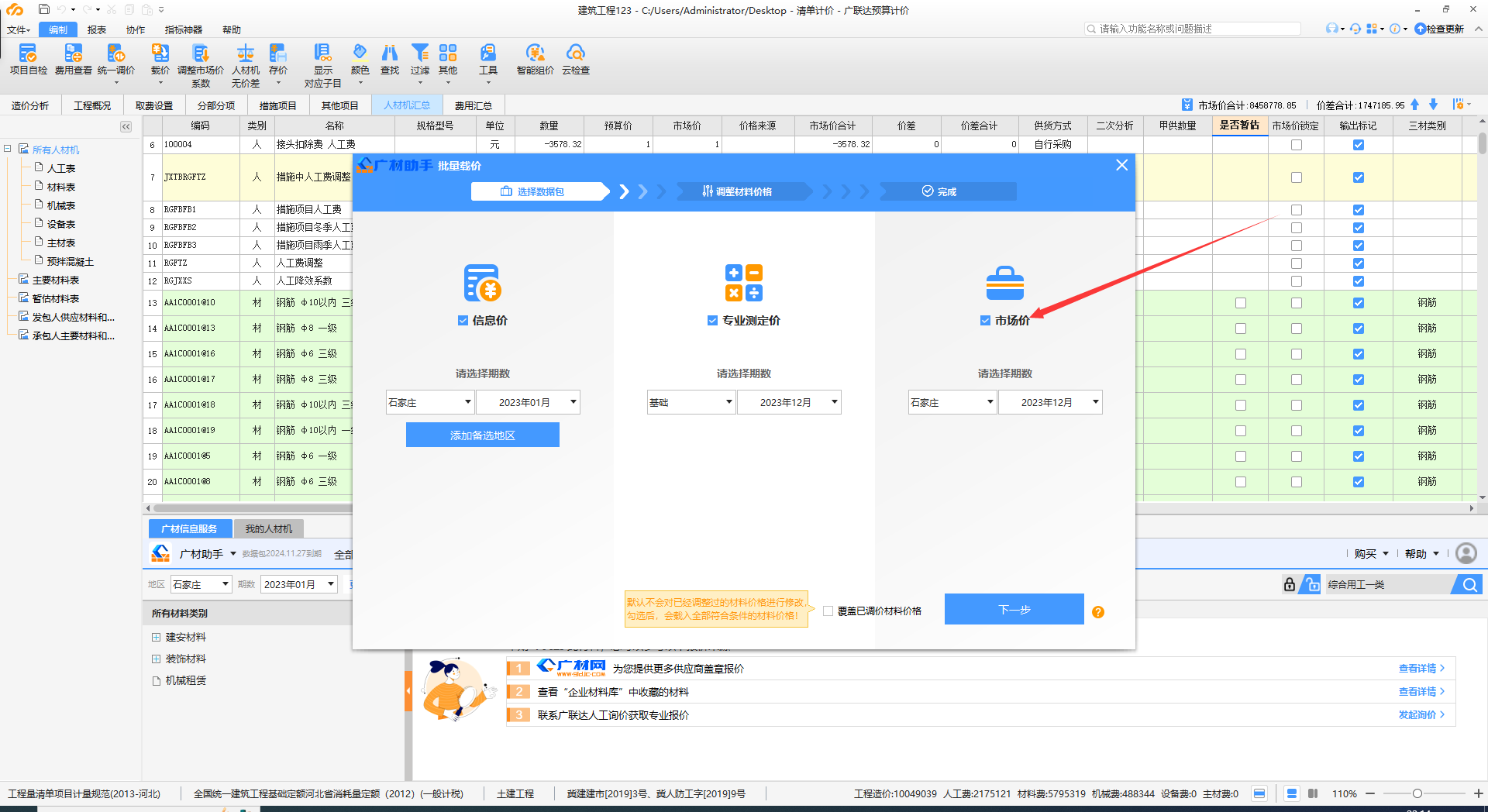
Task: Click 查看详情 for 广材网 供应商报价
Action: coord(1421,668)
